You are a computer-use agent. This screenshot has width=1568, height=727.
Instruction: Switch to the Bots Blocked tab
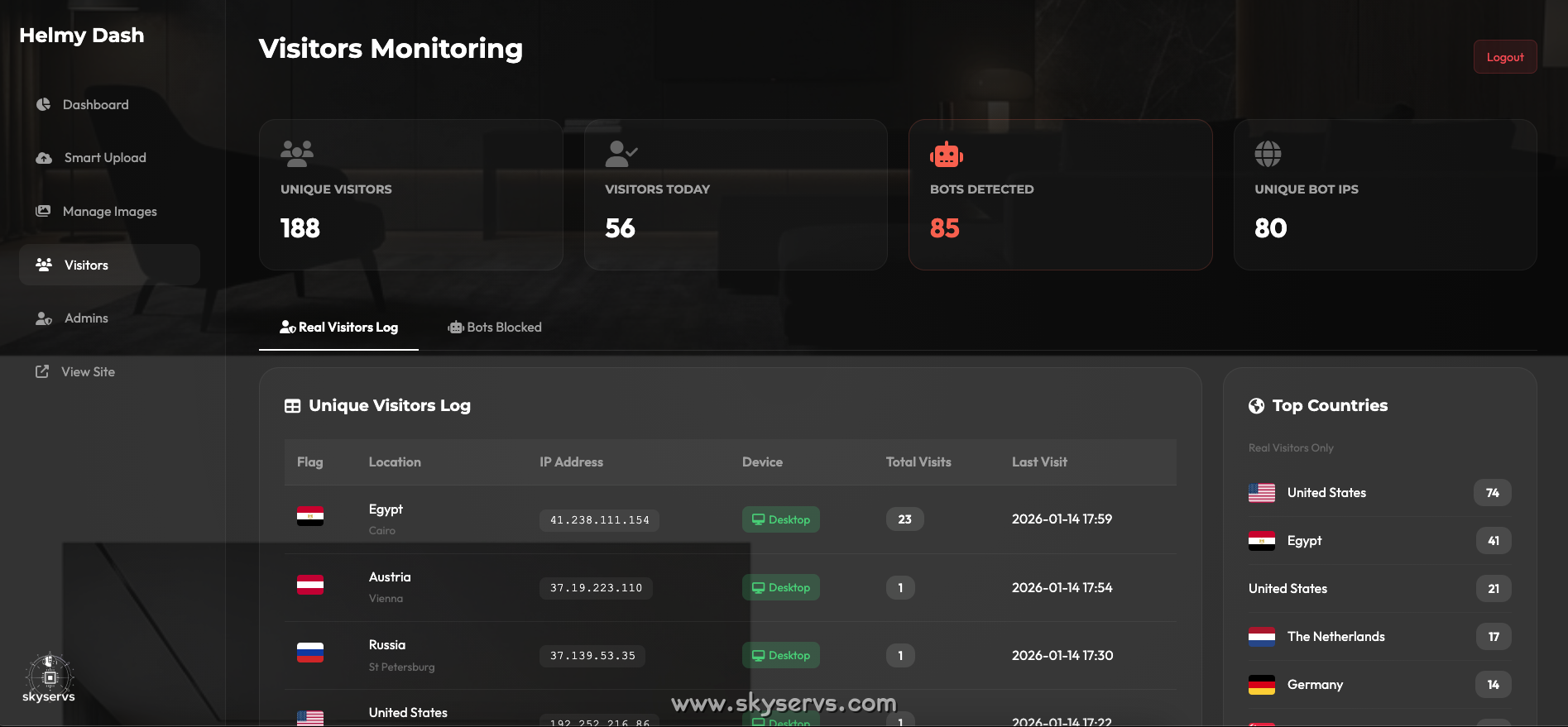pos(495,328)
